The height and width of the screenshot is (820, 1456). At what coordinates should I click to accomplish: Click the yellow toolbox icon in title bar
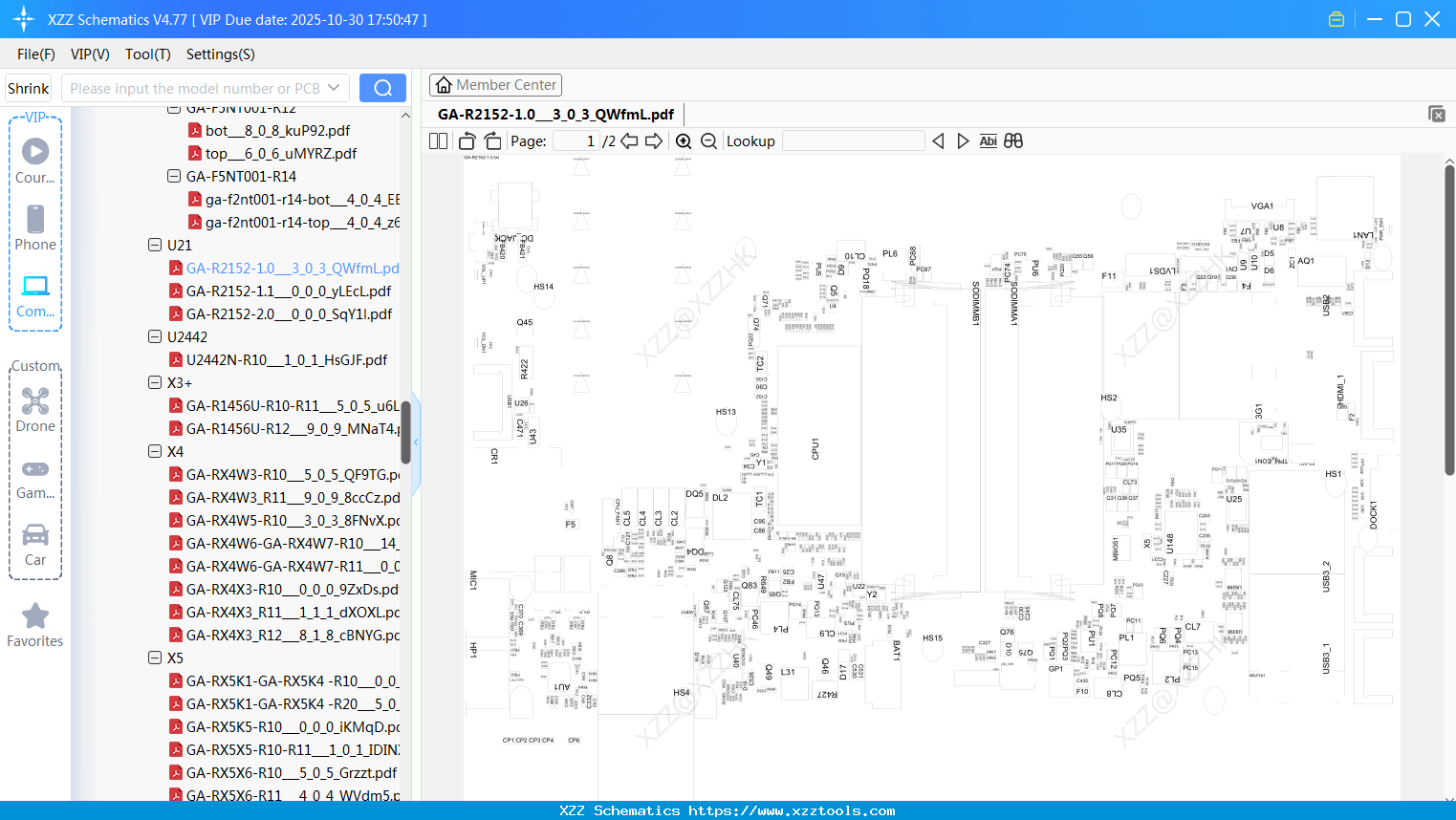1336,19
